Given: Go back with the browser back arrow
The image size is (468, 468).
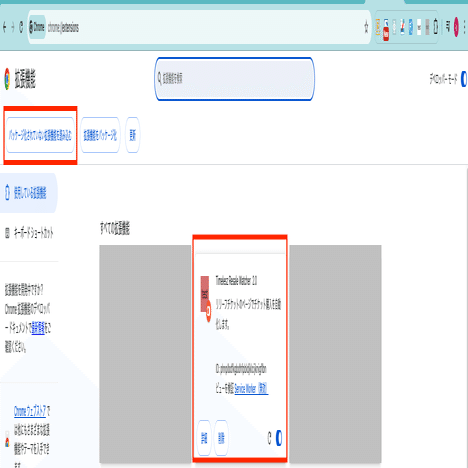Looking at the screenshot, I should (x=4, y=27).
